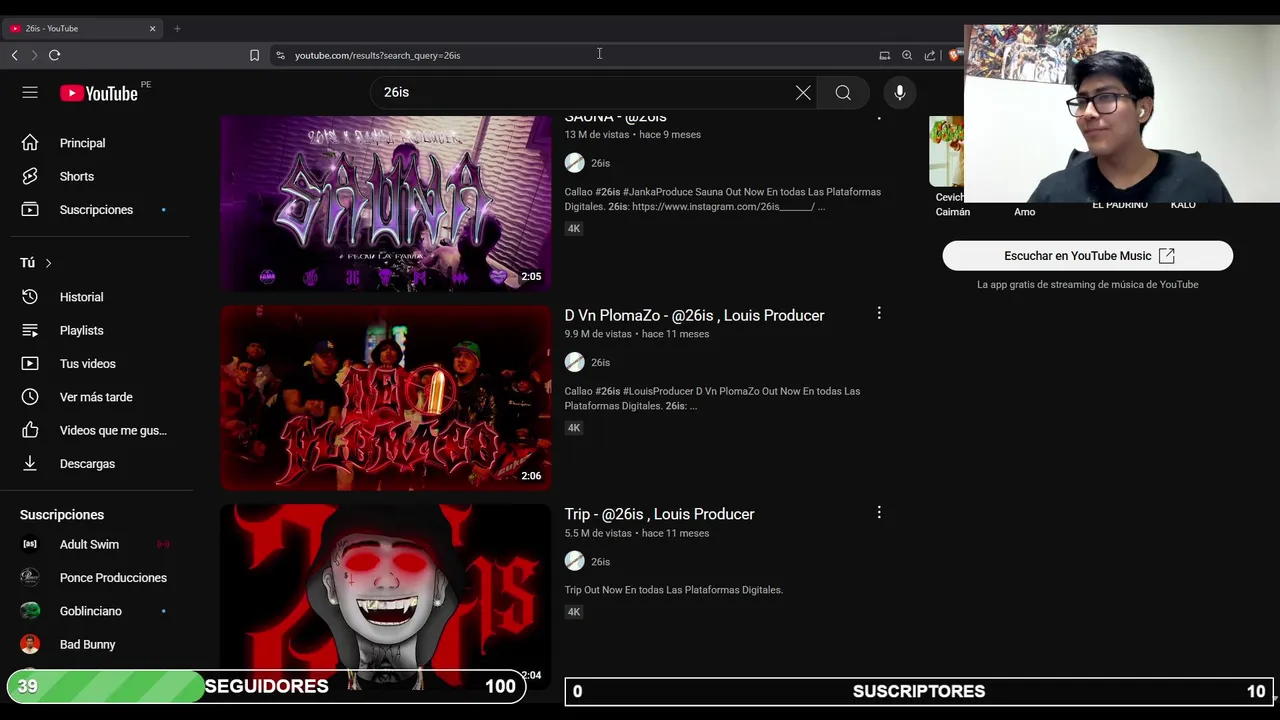Play the SAUNA video thumbnail
Screen dimensions: 1280x720
coord(385,203)
